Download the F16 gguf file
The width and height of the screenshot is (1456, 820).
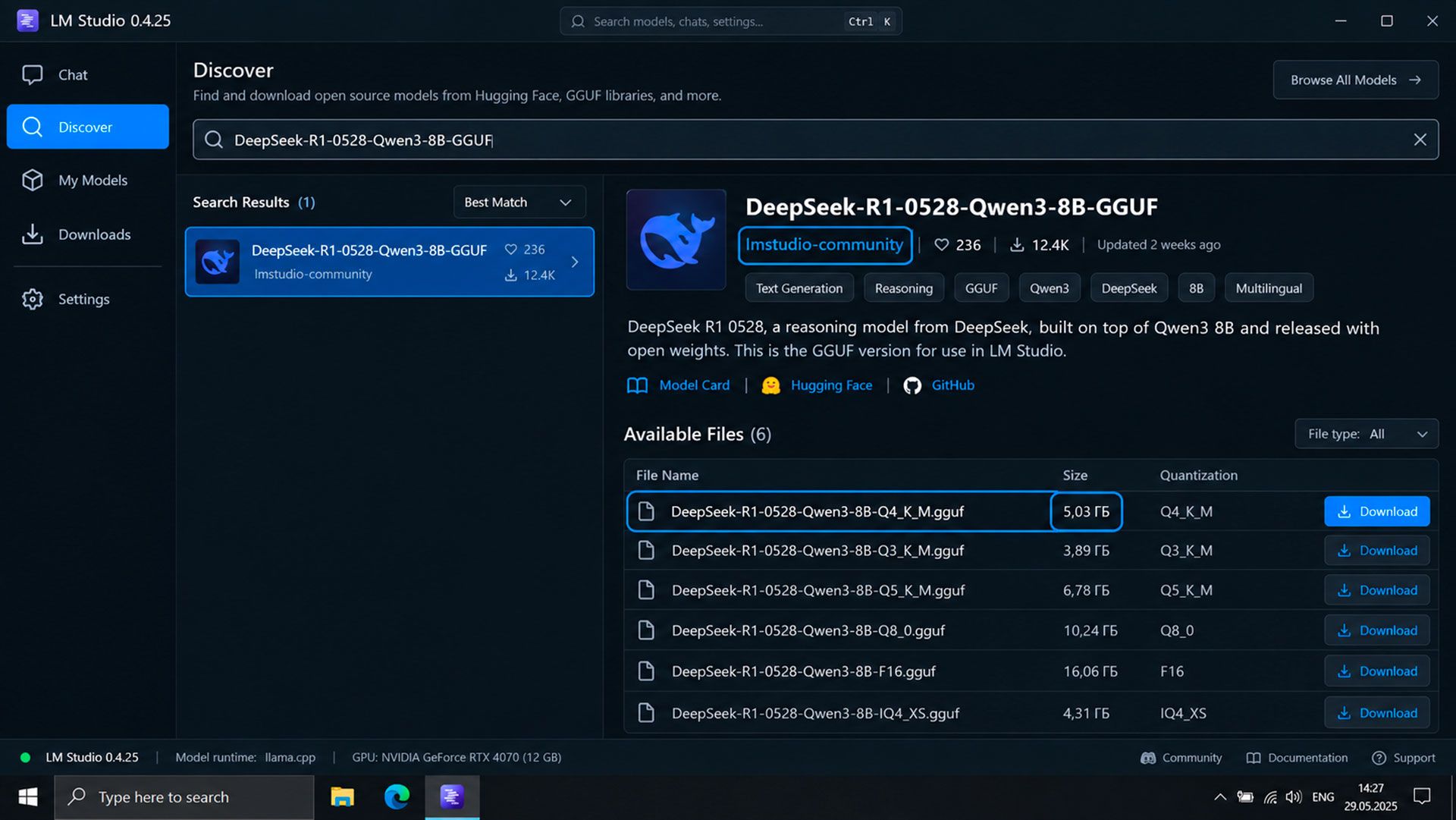[1376, 671]
